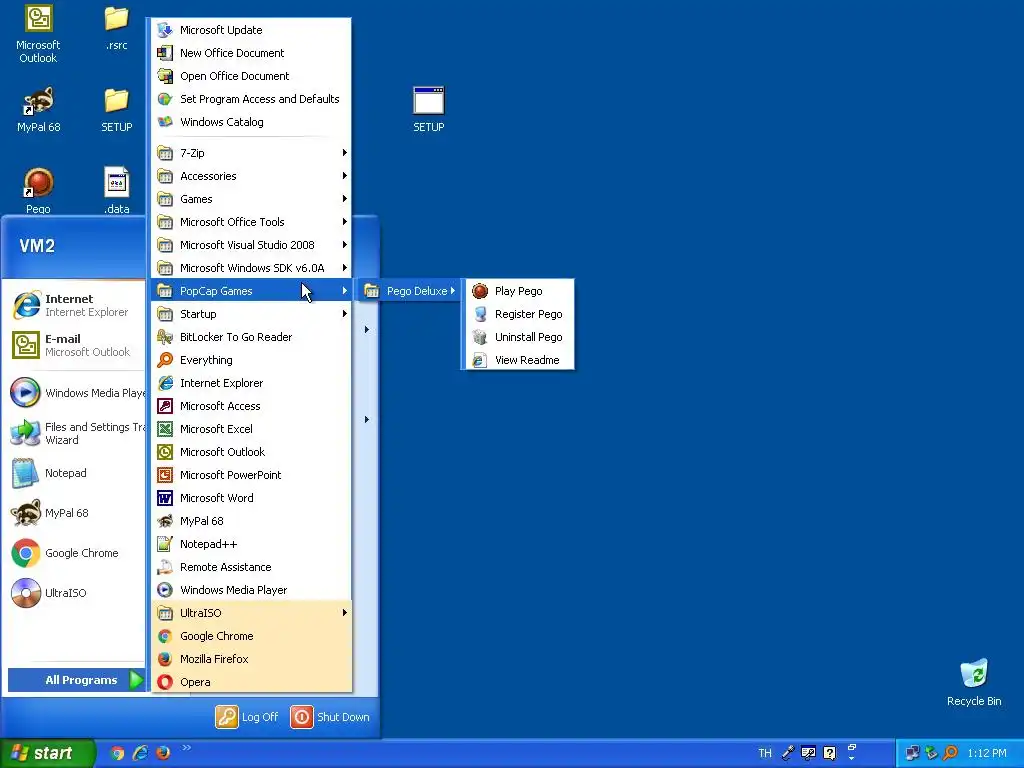
Task: Click the Log Off button
Action: click(x=247, y=716)
